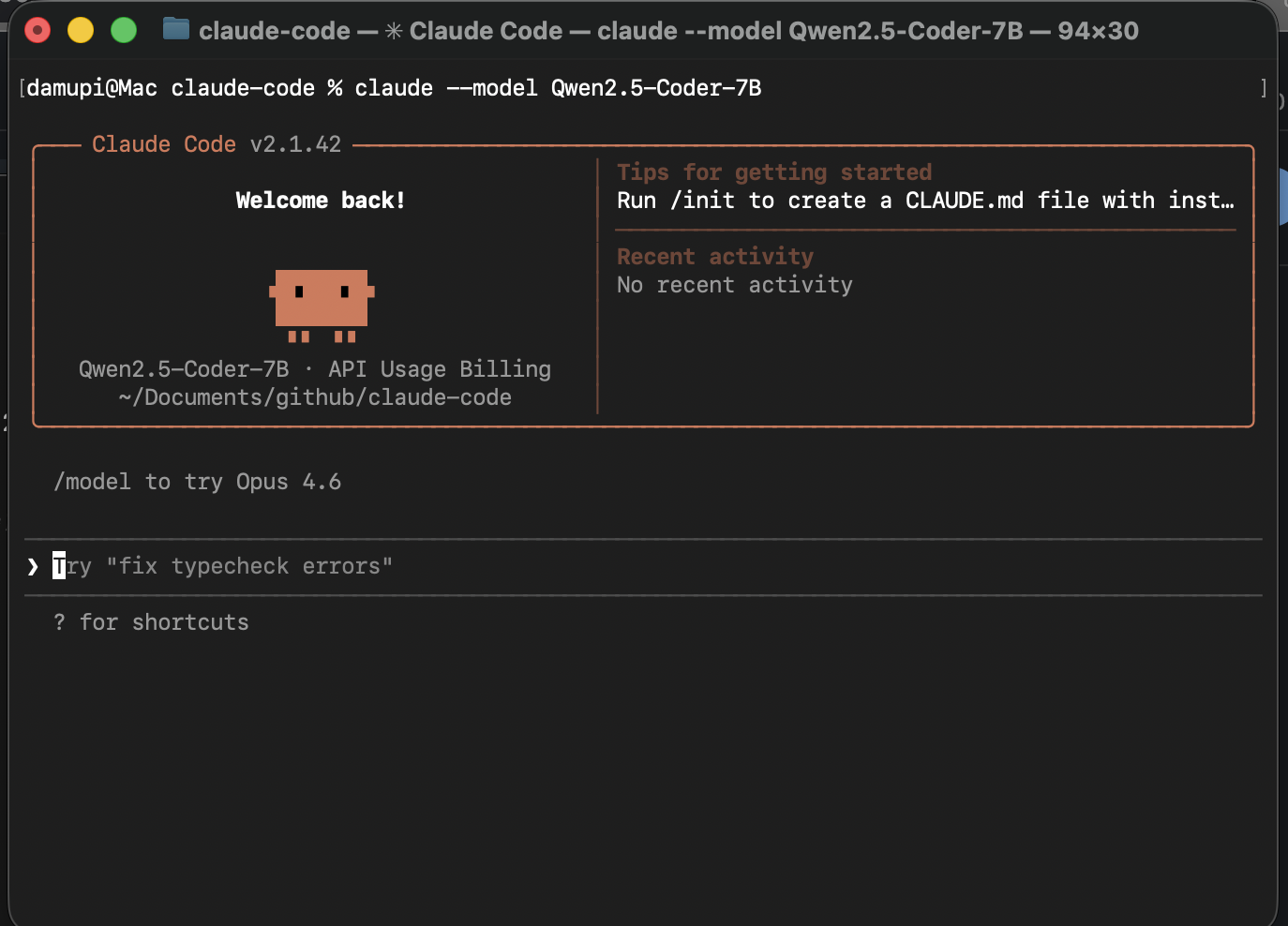
Task: Click the prompt input field 'Try fix typecheck errors'
Action: click(643, 566)
